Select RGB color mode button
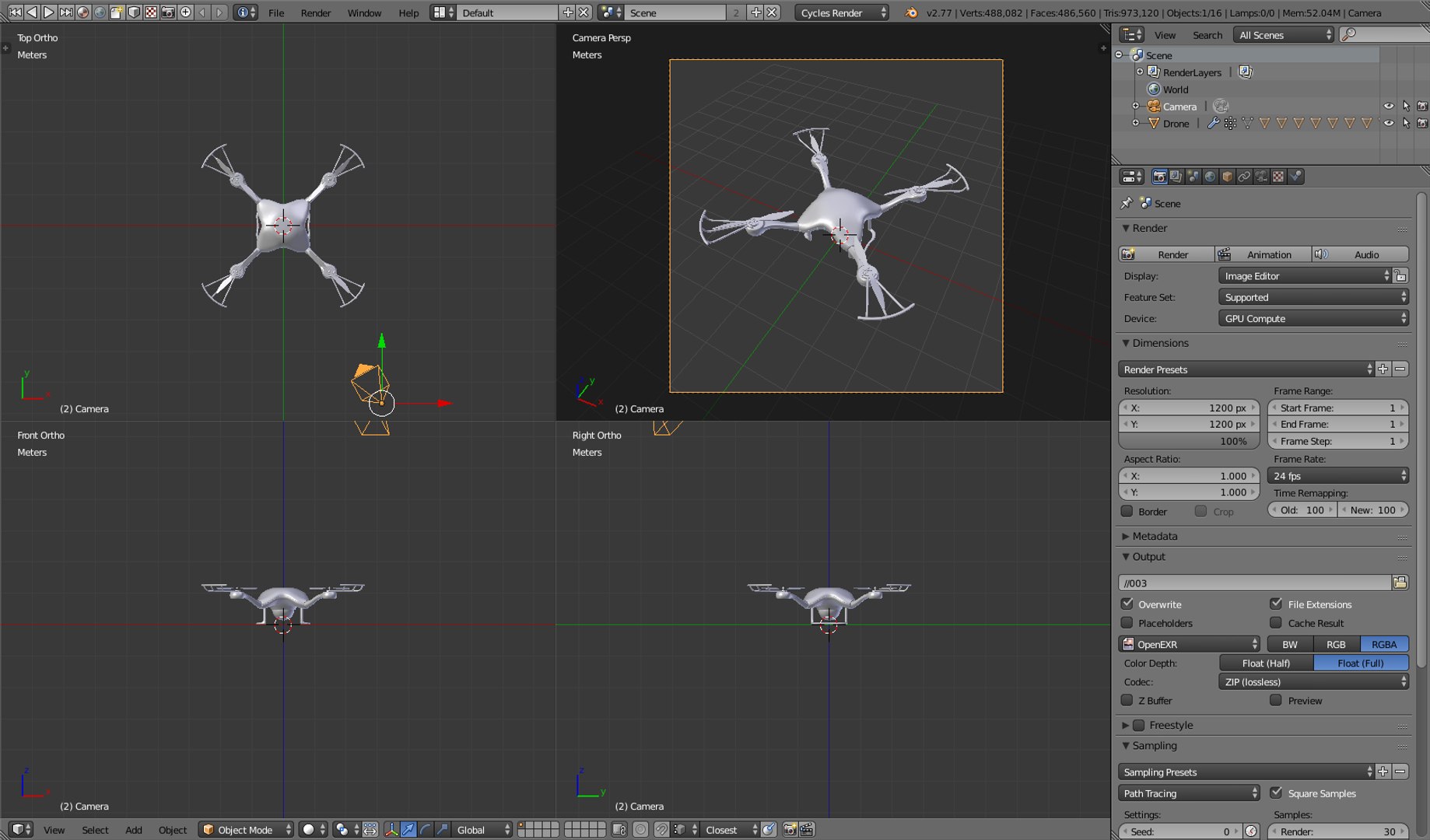Viewport: 1430px width, 840px height. tap(1336, 644)
